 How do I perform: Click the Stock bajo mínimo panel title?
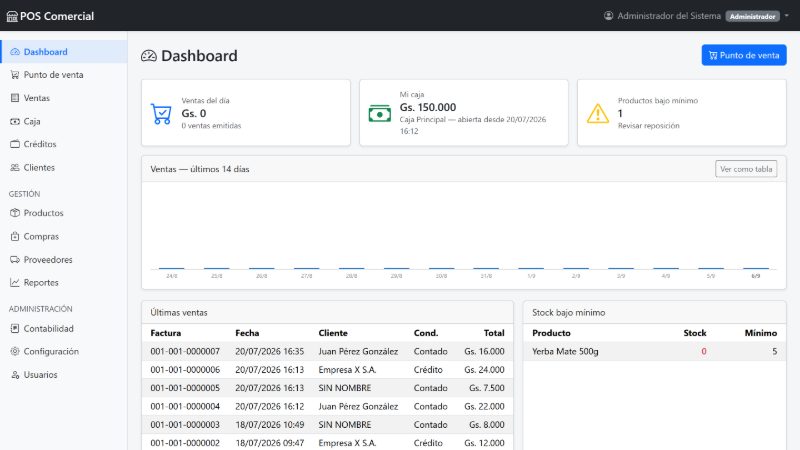point(568,313)
